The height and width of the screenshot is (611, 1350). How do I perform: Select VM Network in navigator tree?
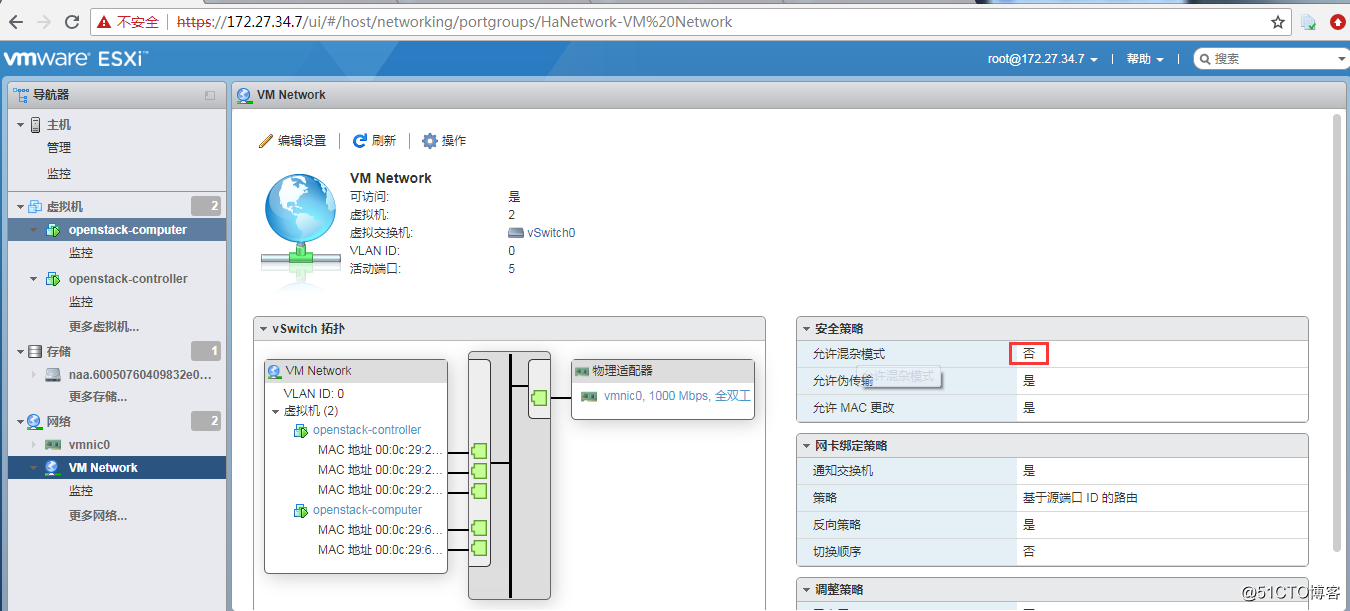117,468
